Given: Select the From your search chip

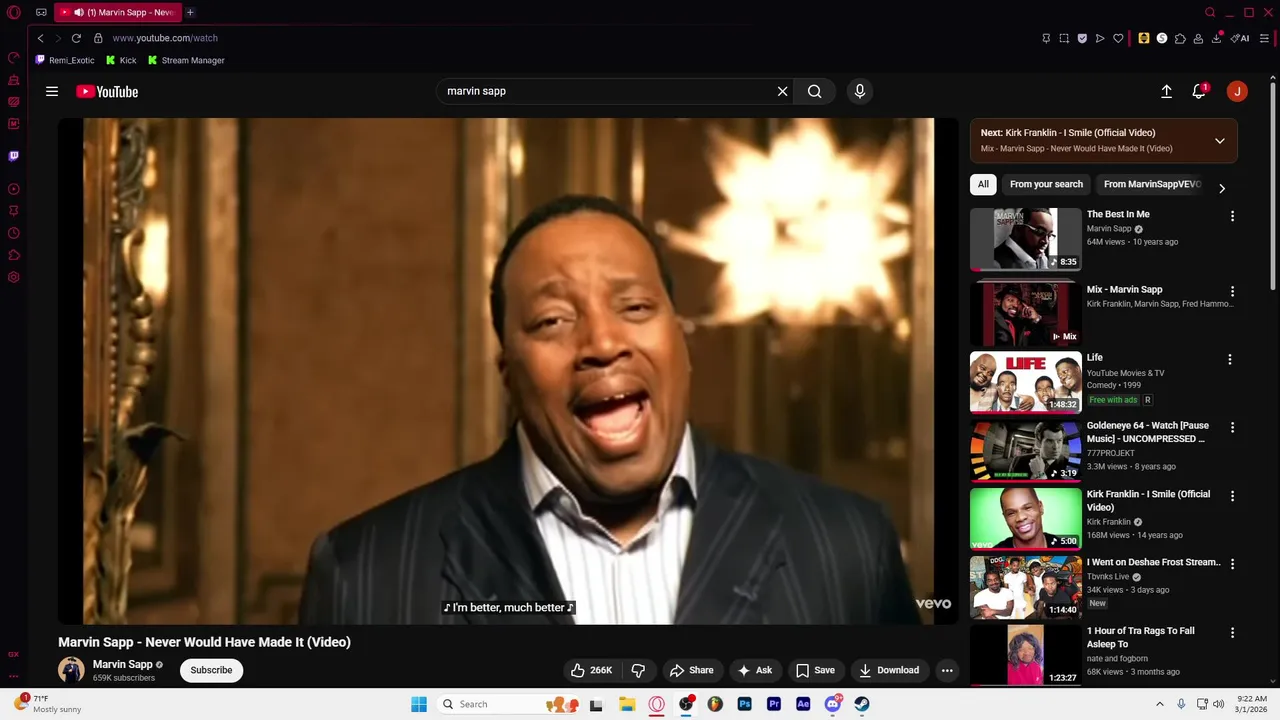Looking at the screenshot, I should click(1046, 184).
